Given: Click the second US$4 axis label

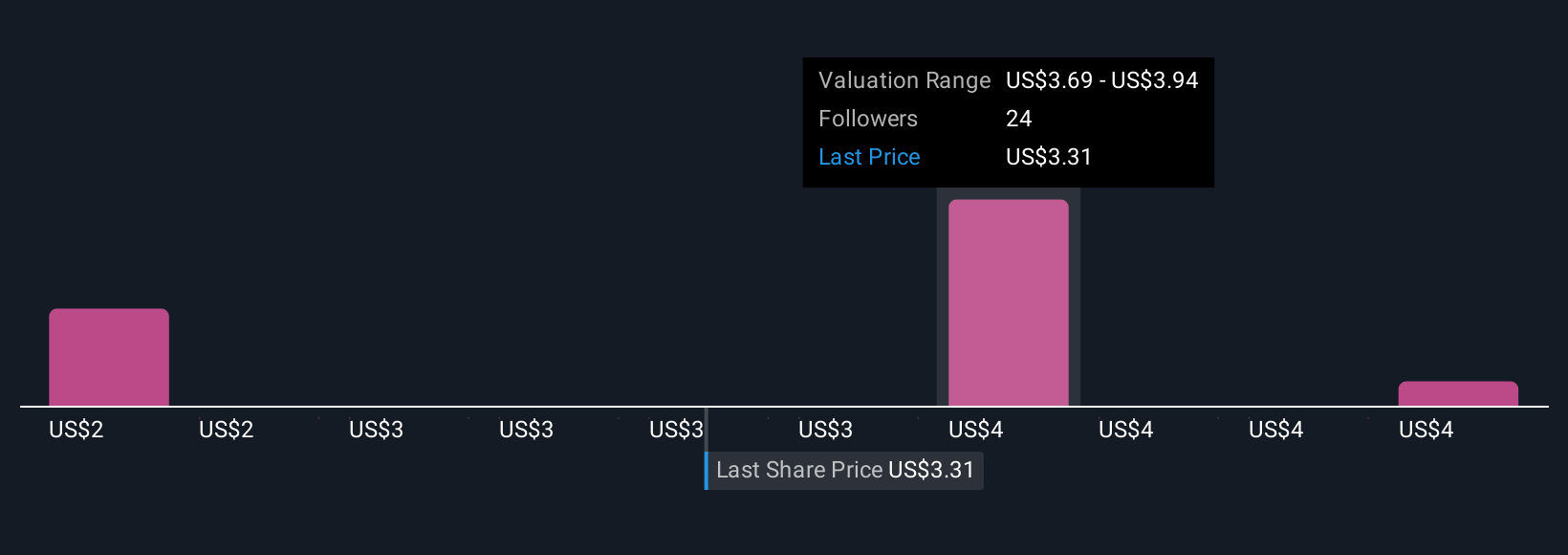Looking at the screenshot, I should click(x=1126, y=430).
